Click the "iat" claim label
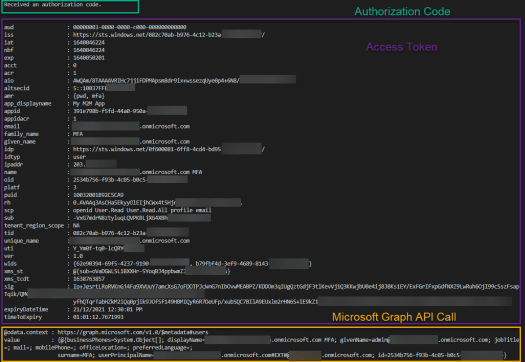The image size is (525, 362). point(9,43)
